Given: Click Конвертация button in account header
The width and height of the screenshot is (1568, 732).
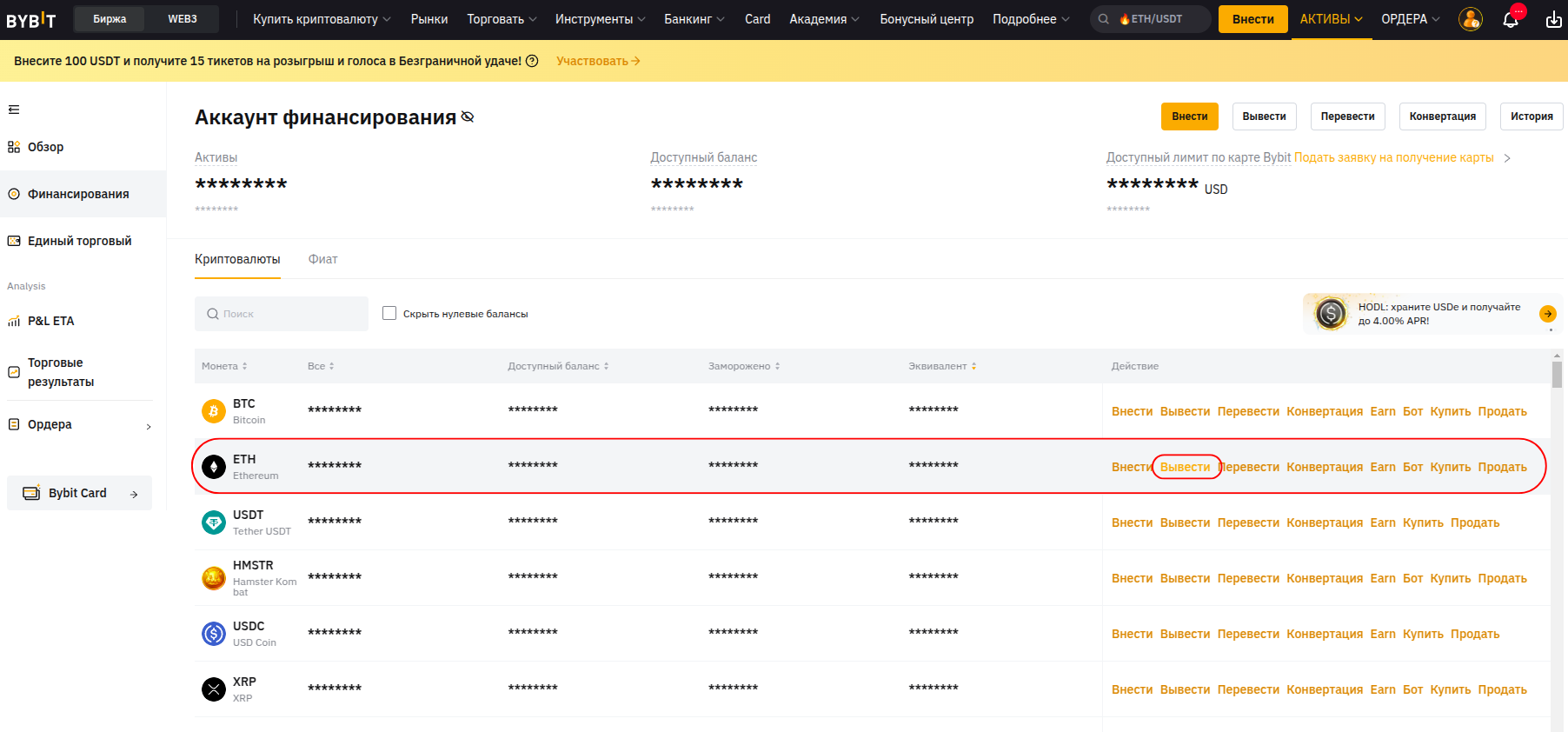Looking at the screenshot, I should (x=1442, y=116).
